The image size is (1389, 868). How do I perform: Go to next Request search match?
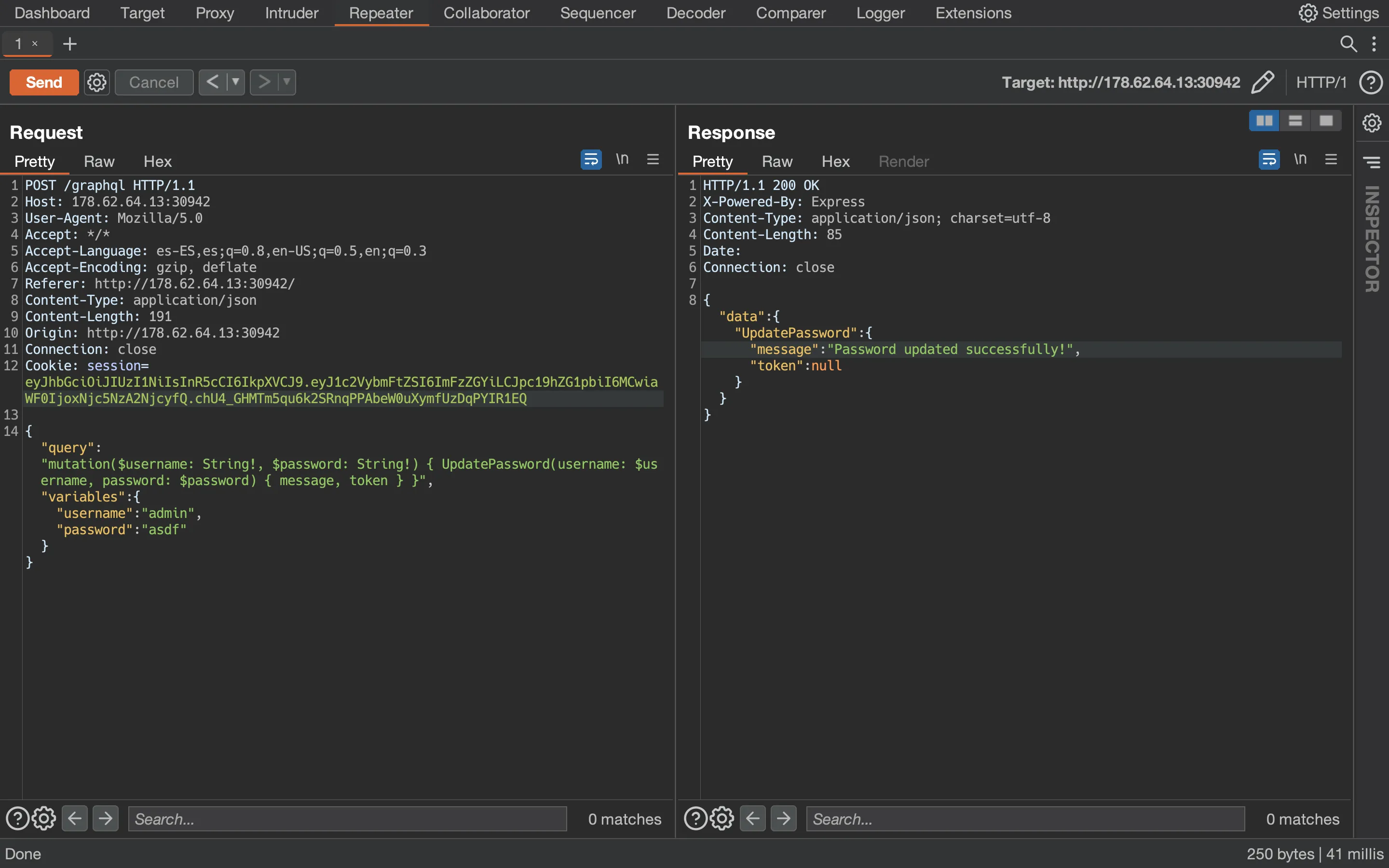[x=106, y=819]
